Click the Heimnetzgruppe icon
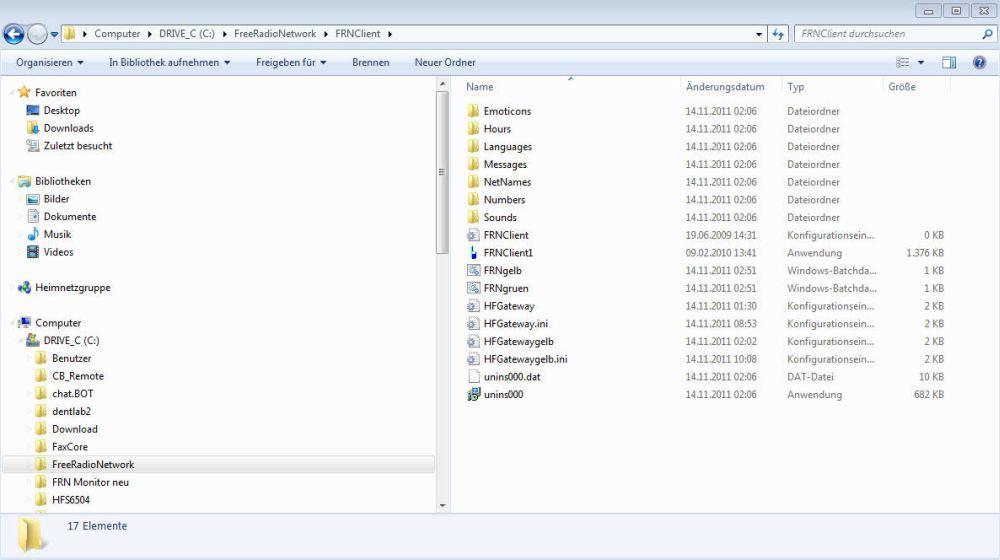The height and width of the screenshot is (560, 1000). tap(24, 288)
